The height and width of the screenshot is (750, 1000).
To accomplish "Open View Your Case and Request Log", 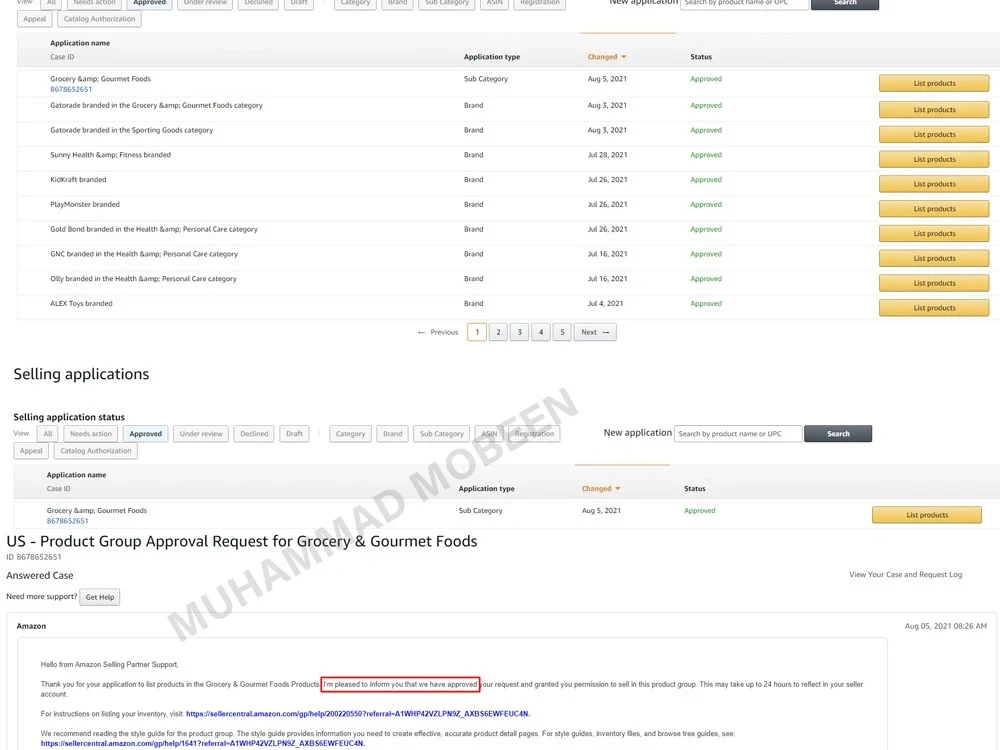I will 905,575.
